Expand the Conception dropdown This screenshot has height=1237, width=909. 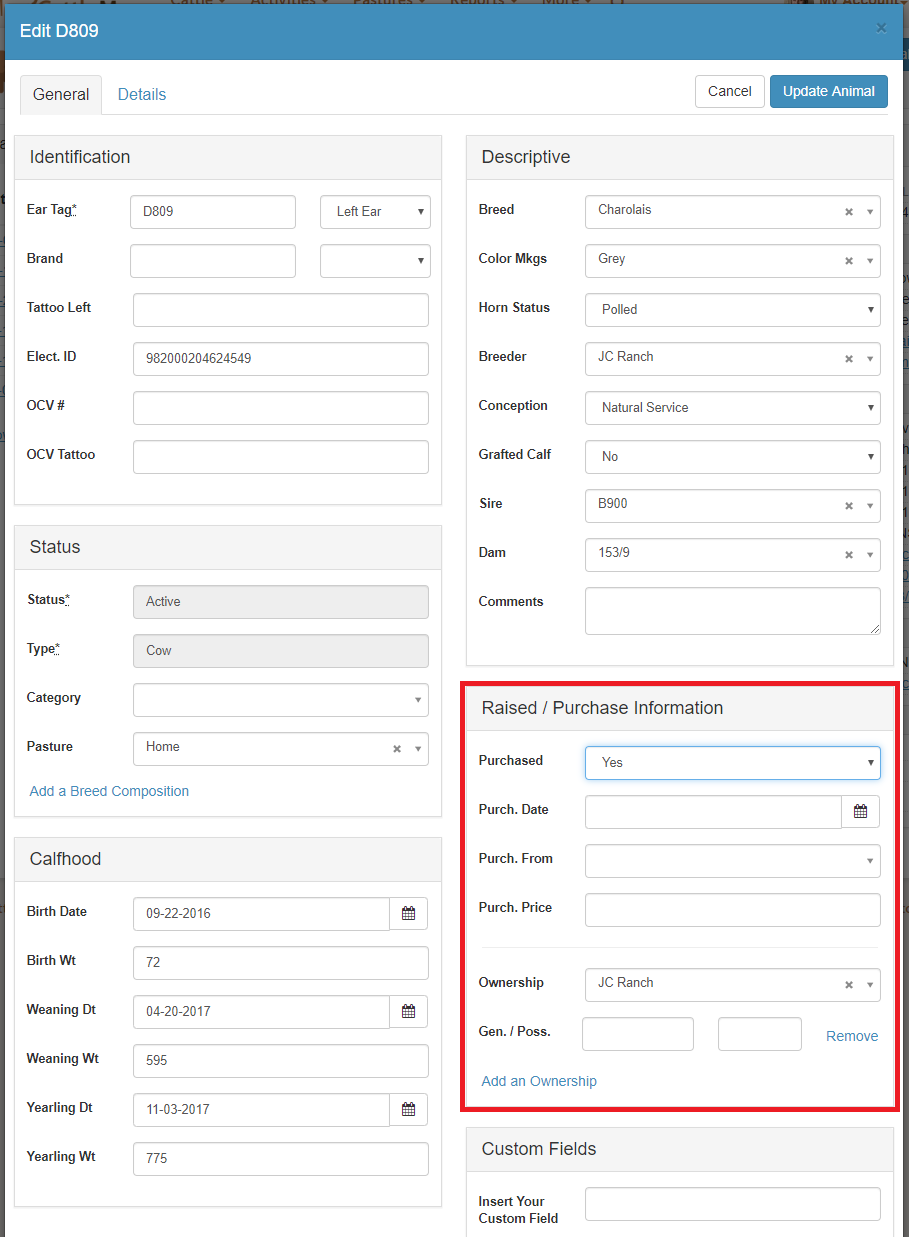tap(732, 408)
